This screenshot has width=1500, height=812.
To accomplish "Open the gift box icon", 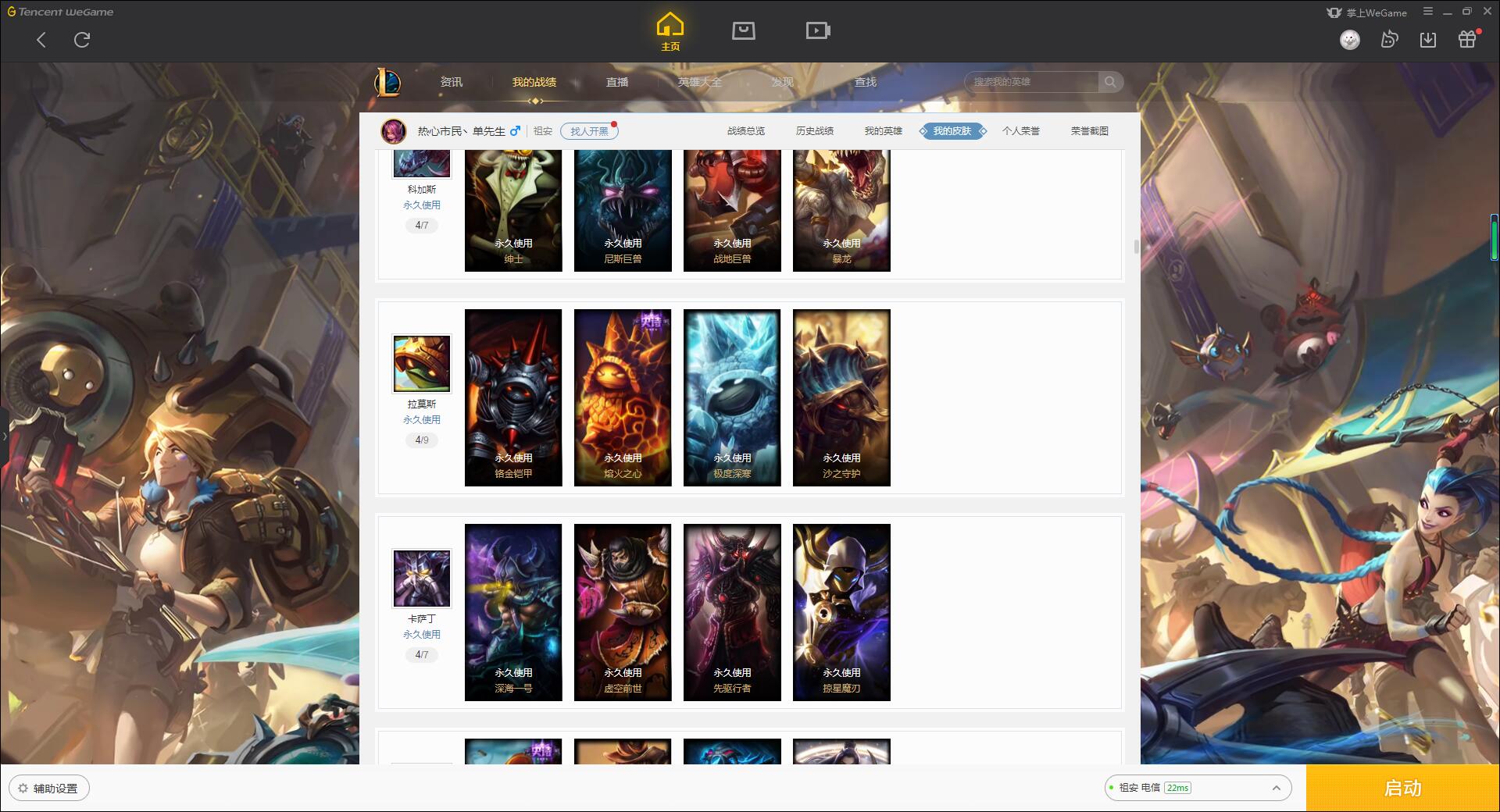I will pos(1467,40).
